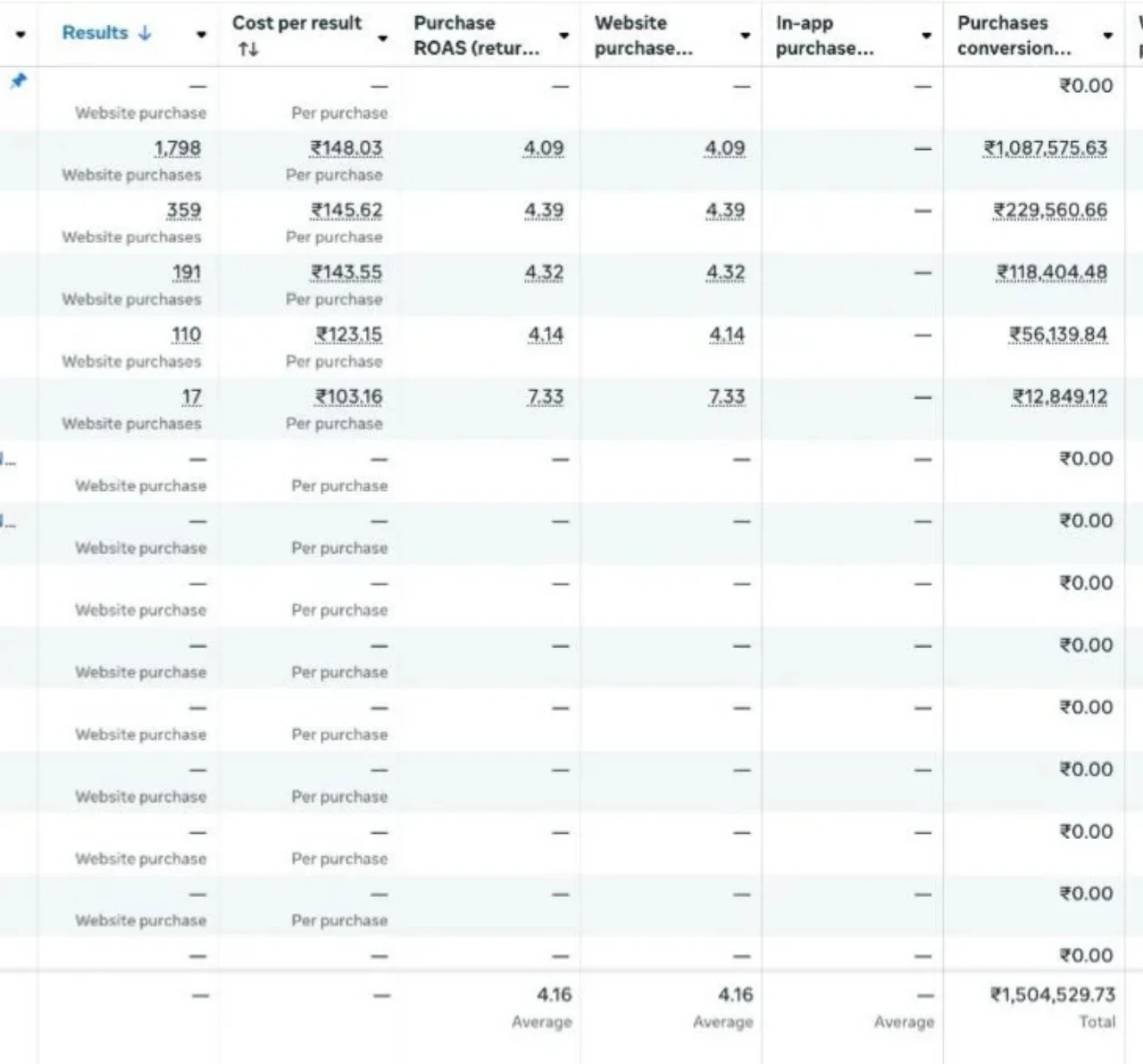Image resolution: width=1143 pixels, height=1064 pixels.
Task: Click the sort arrow beside Results header
Action: [x=145, y=33]
